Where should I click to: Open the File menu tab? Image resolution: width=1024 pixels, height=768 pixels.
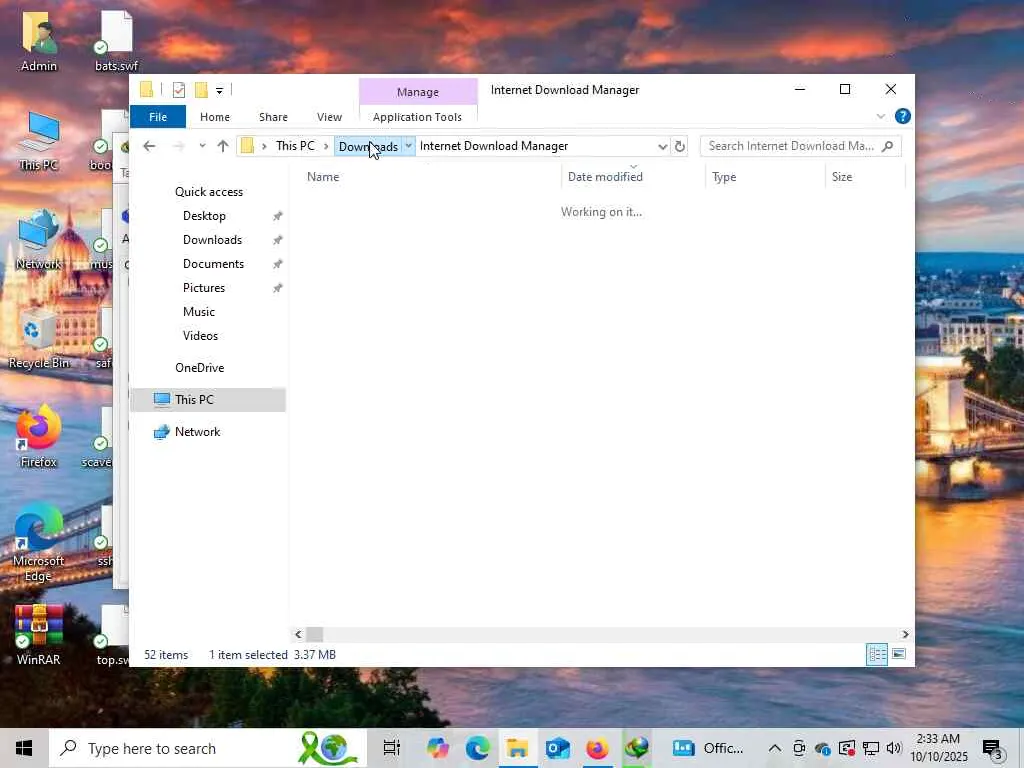(158, 117)
